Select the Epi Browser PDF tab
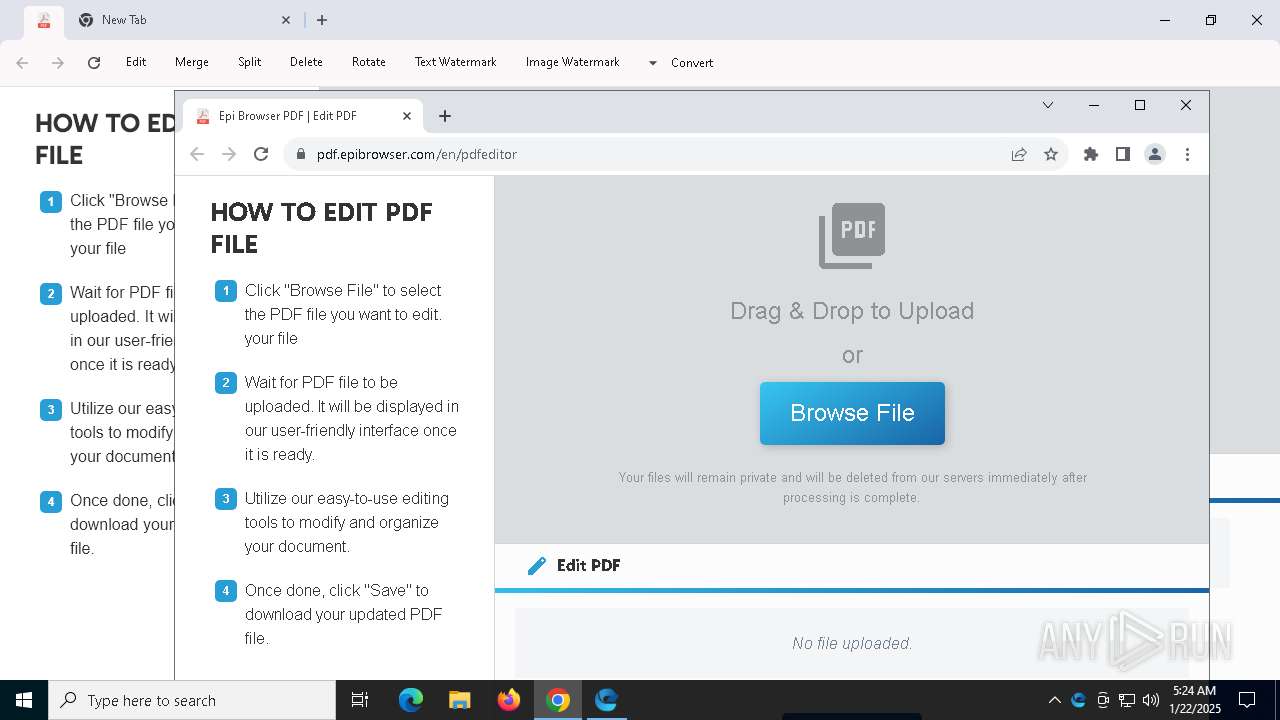The image size is (1280, 720). [x=303, y=116]
